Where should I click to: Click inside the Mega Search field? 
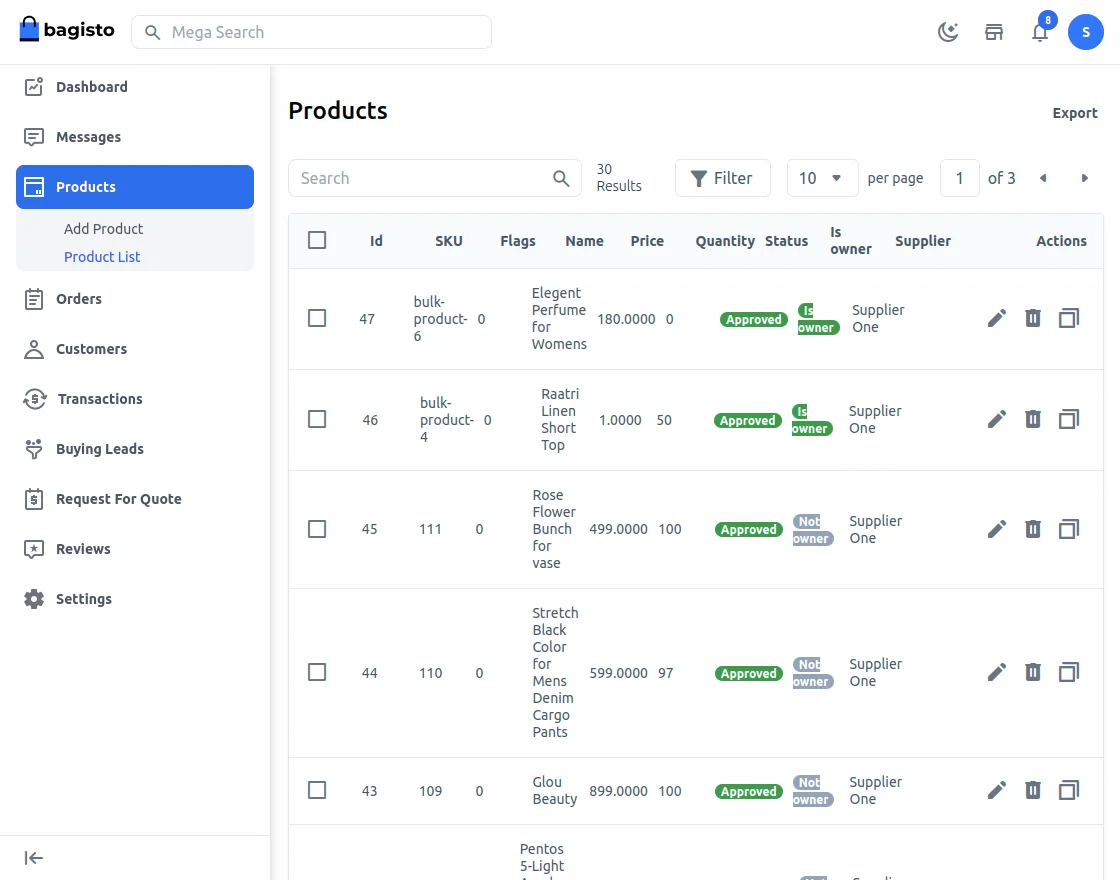[x=311, y=31]
